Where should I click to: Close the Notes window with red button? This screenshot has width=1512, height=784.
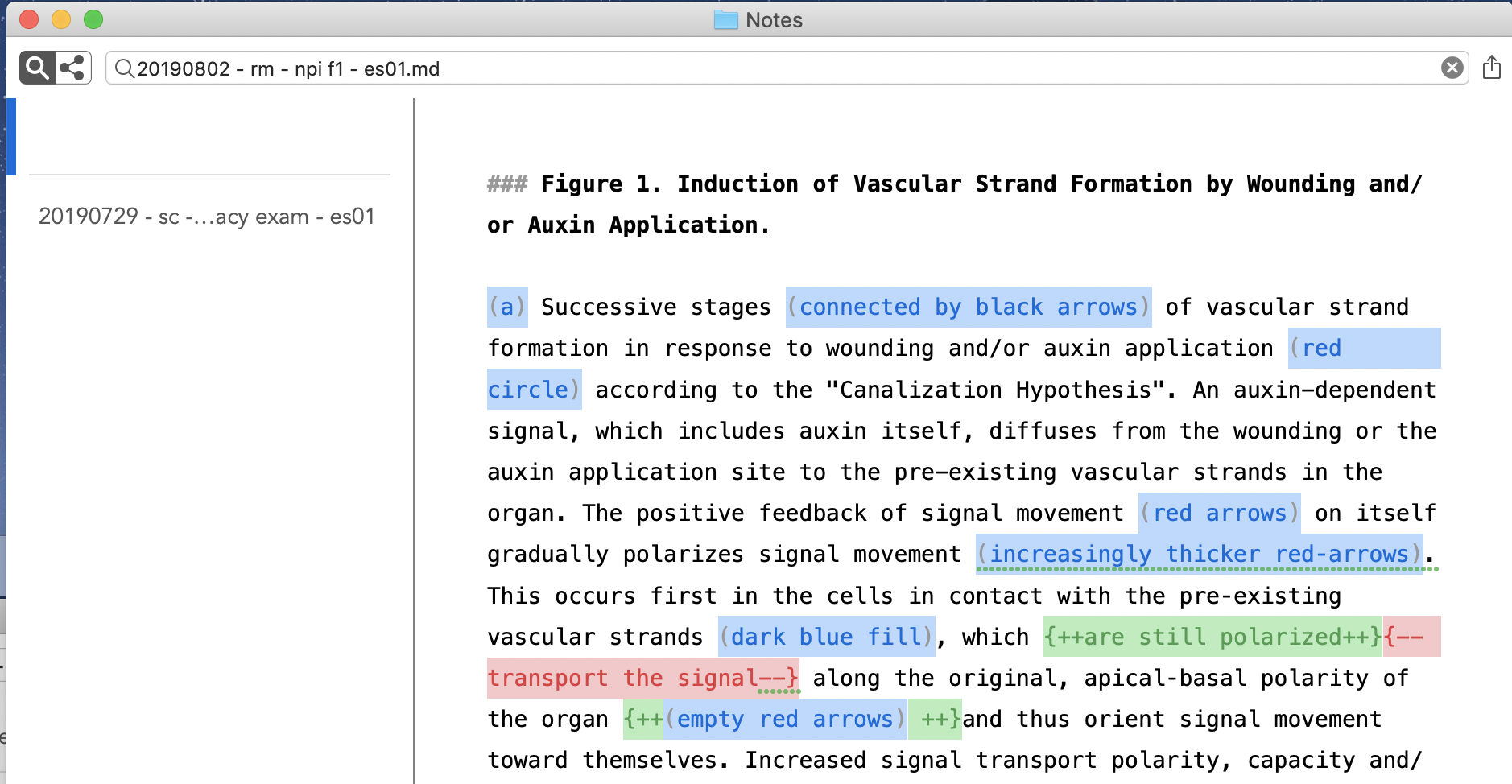(x=29, y=19)
